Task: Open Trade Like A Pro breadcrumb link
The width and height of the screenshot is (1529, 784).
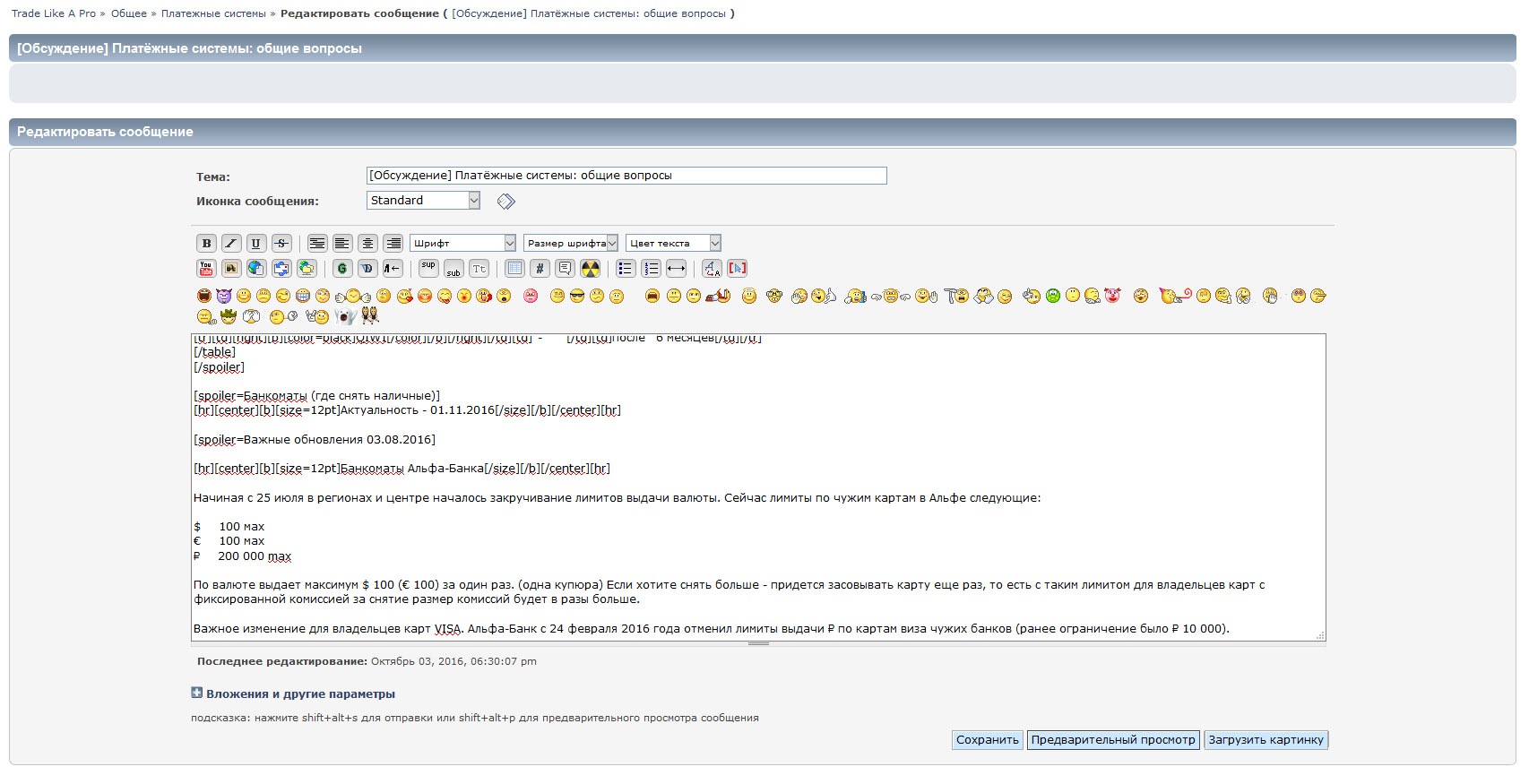Action: click(54, 13)
